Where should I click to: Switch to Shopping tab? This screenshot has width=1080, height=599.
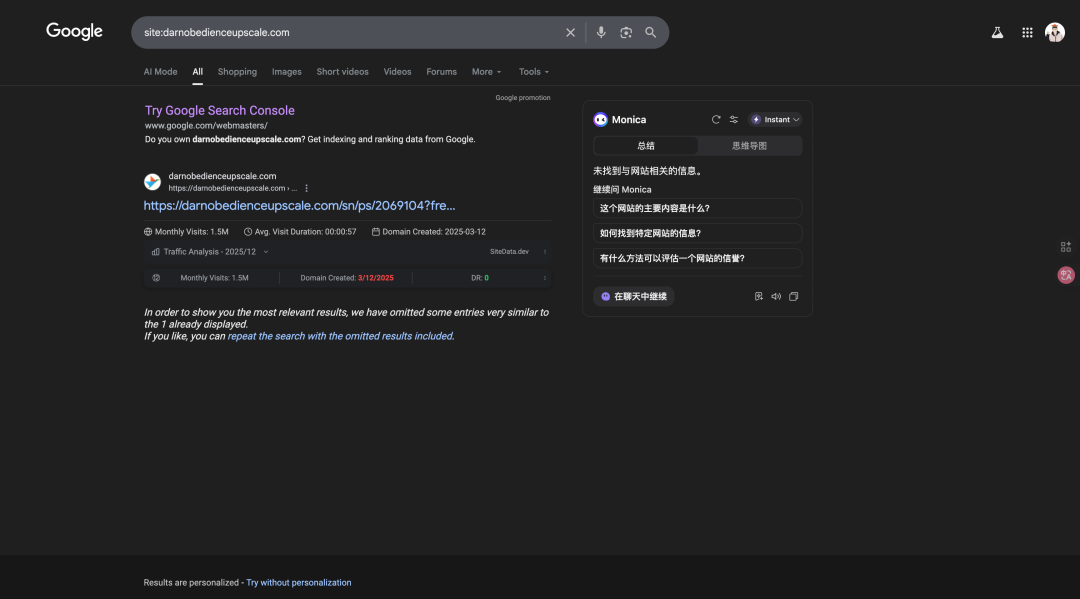coord(237,72)
